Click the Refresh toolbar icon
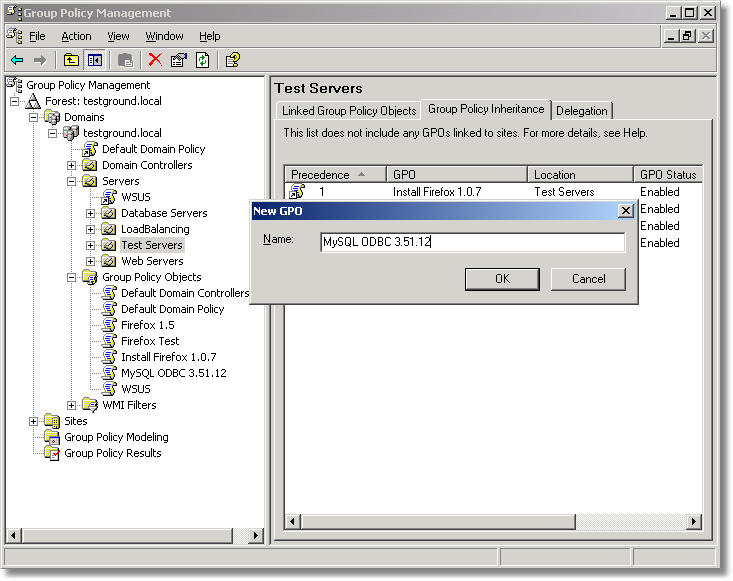The width and height of the screenshot is (733, 581). pyautogui.click(x=202, y=60)
